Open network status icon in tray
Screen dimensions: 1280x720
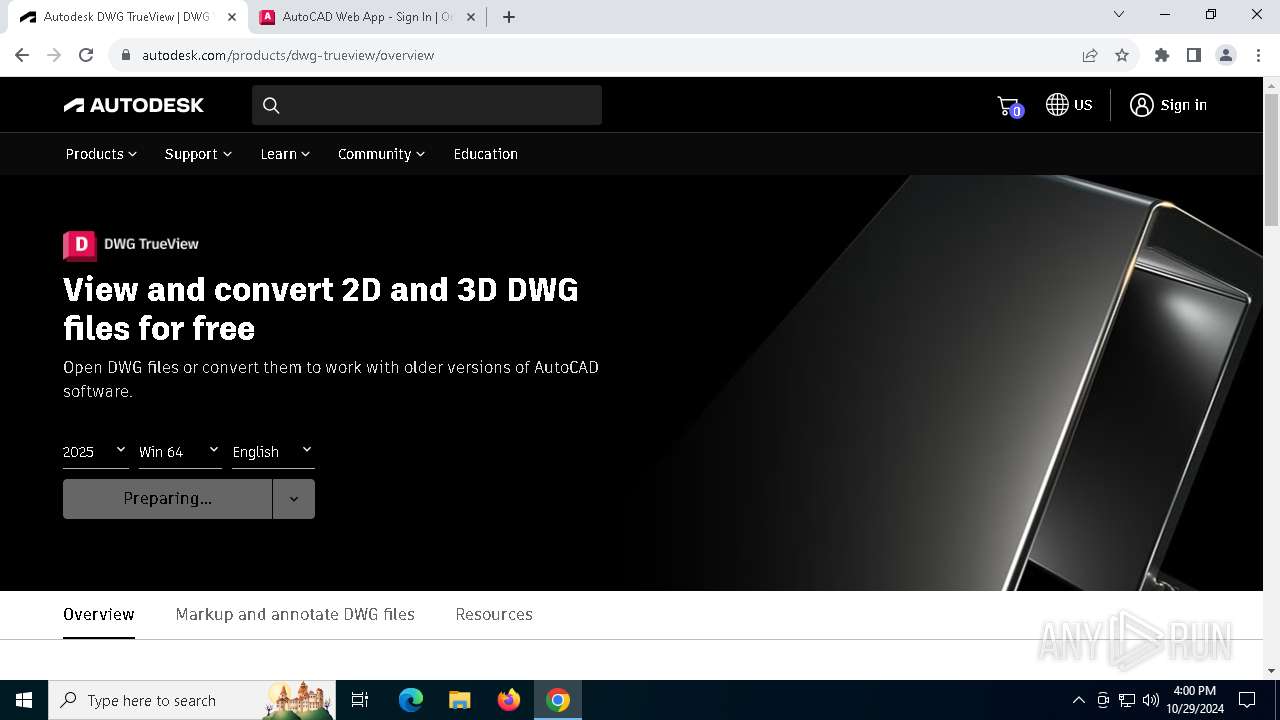[1127, 700]
